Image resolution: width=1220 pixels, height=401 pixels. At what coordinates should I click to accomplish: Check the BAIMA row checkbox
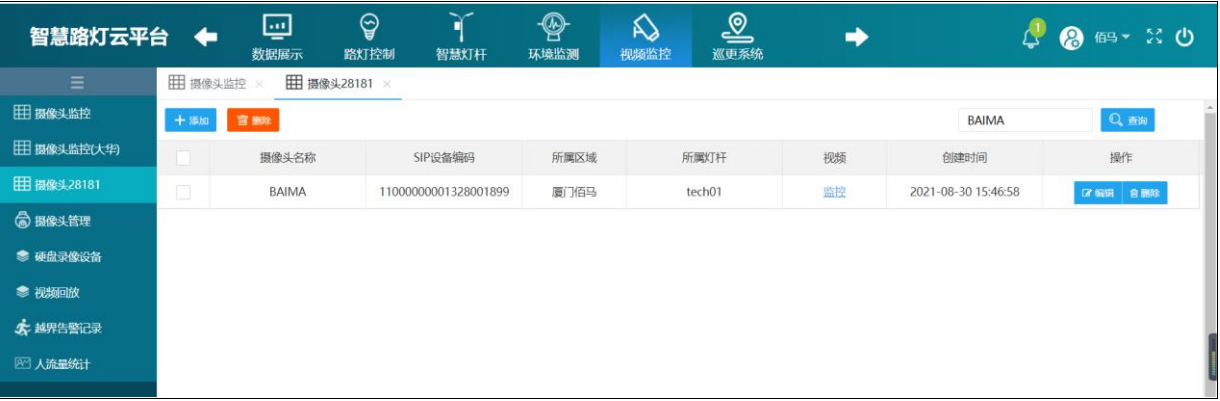pyautogui.click(x=183, y=192)
